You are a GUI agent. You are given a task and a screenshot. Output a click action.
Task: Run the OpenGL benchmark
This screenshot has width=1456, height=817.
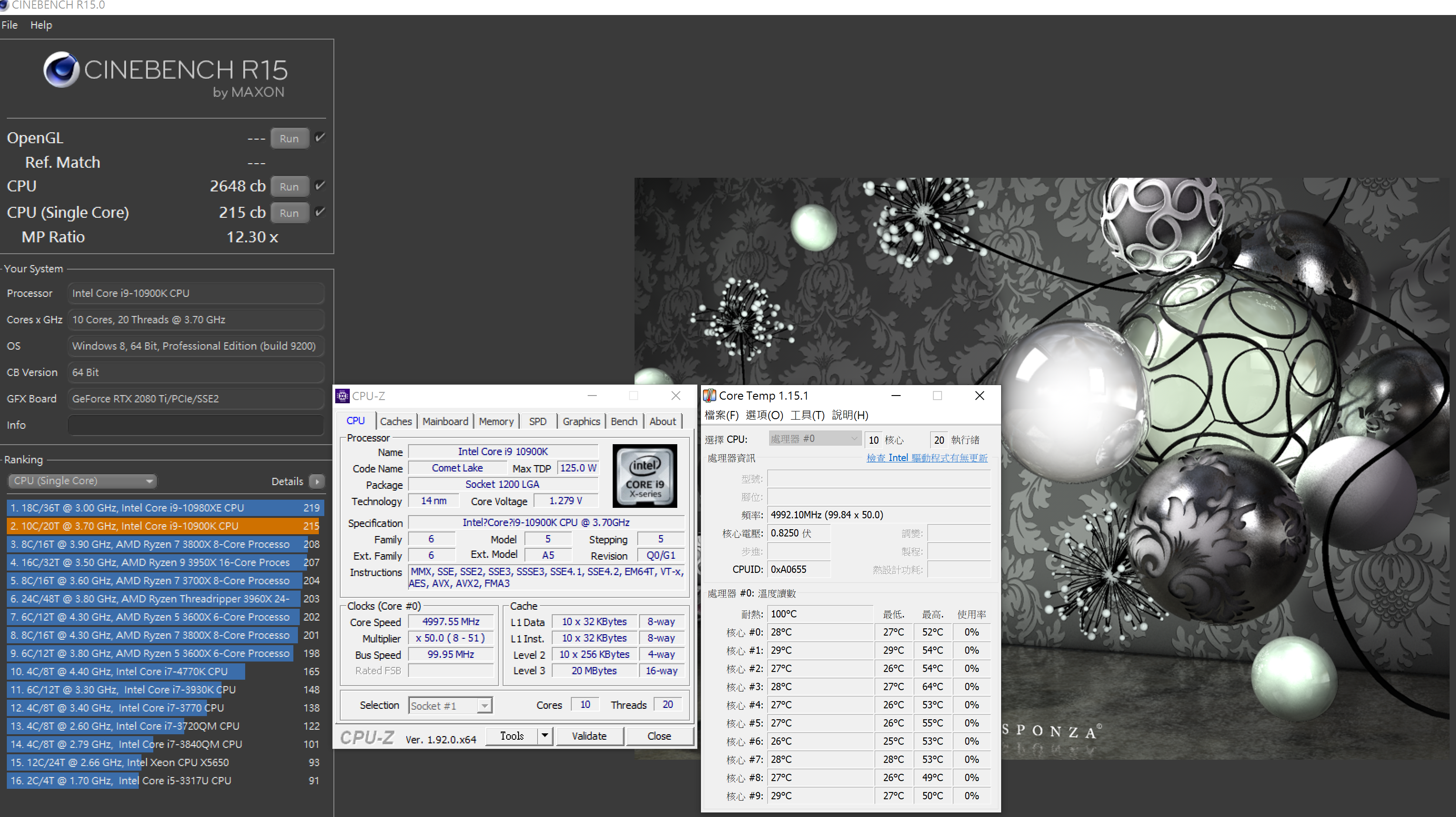point(289,138)
